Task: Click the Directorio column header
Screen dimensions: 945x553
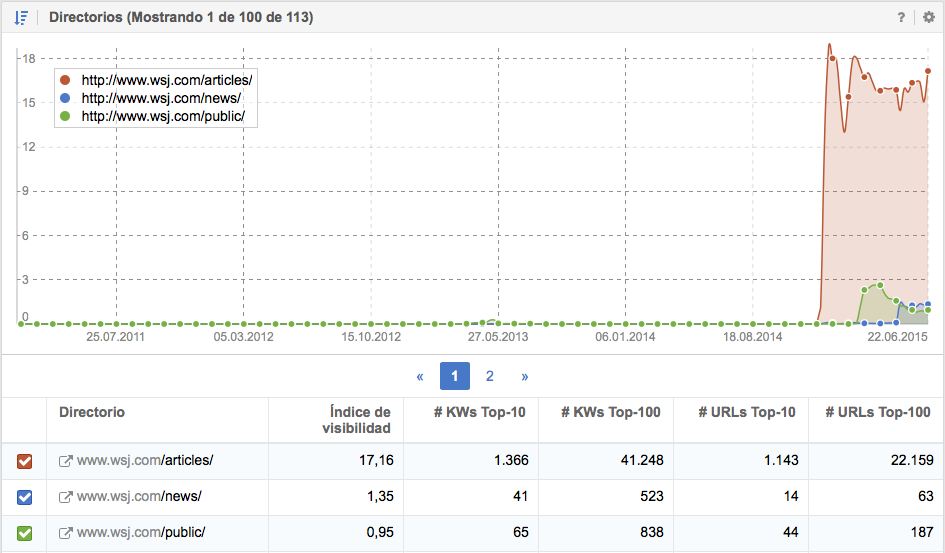Action: [x=92, y=412]
